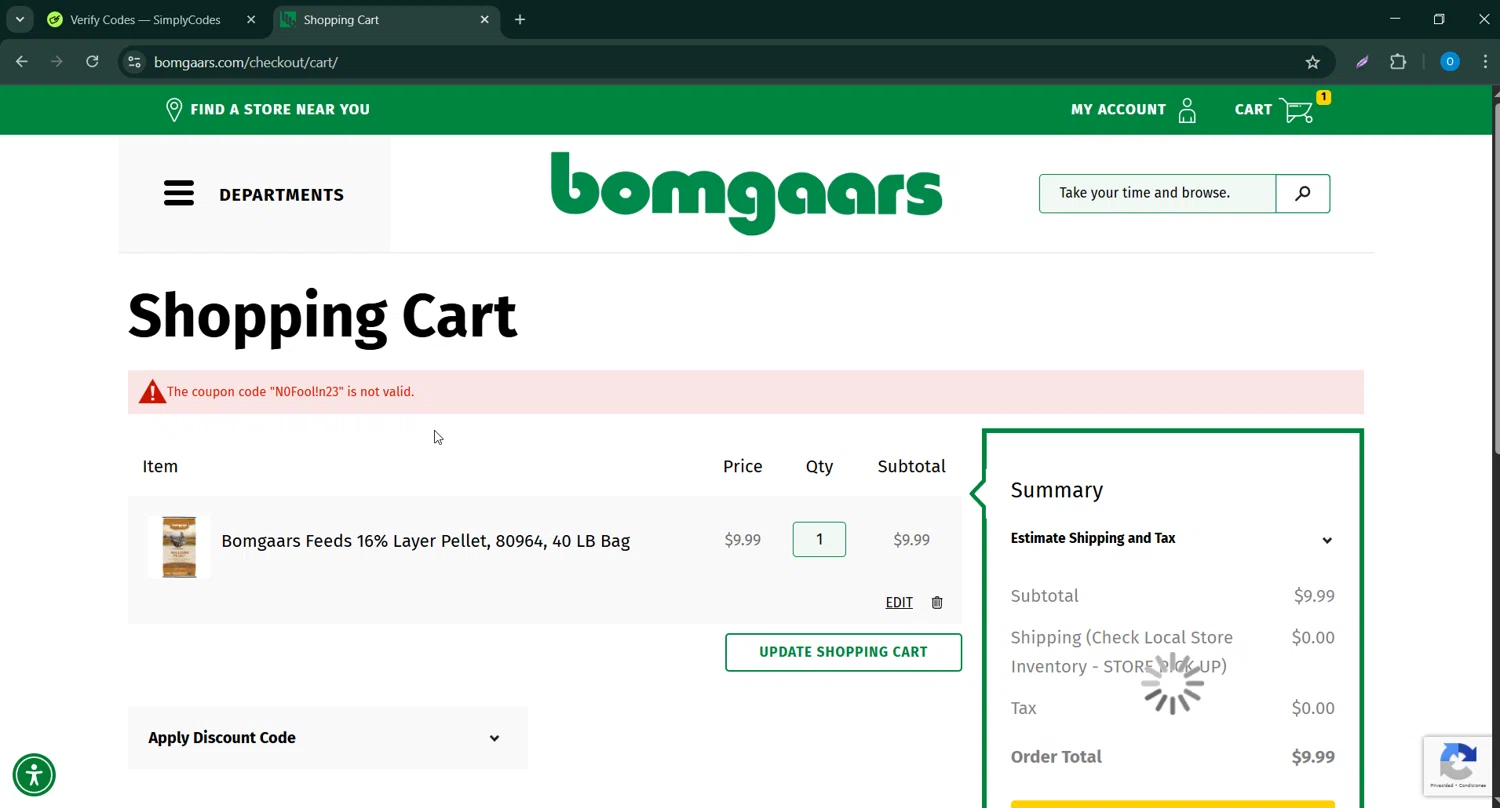Click the reCAPTCHA badge
This screenshot has height=808, width=1500.
pyautogui.click(x=1460, y=766)
